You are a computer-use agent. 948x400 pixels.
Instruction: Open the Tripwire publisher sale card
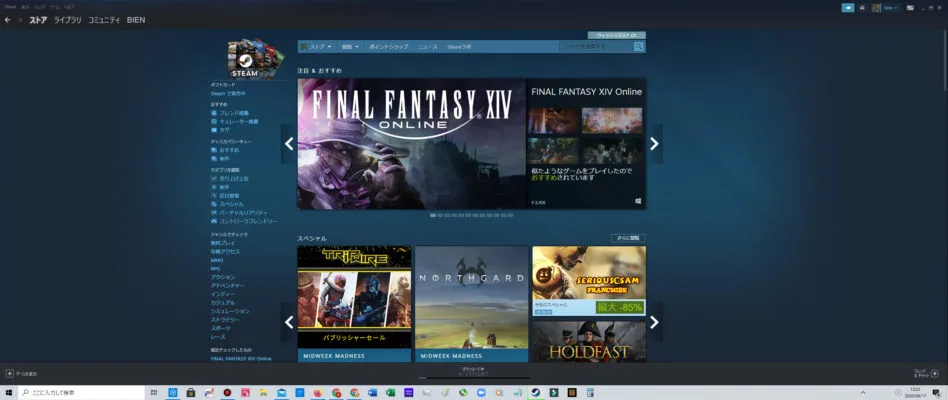click(354, 304)
